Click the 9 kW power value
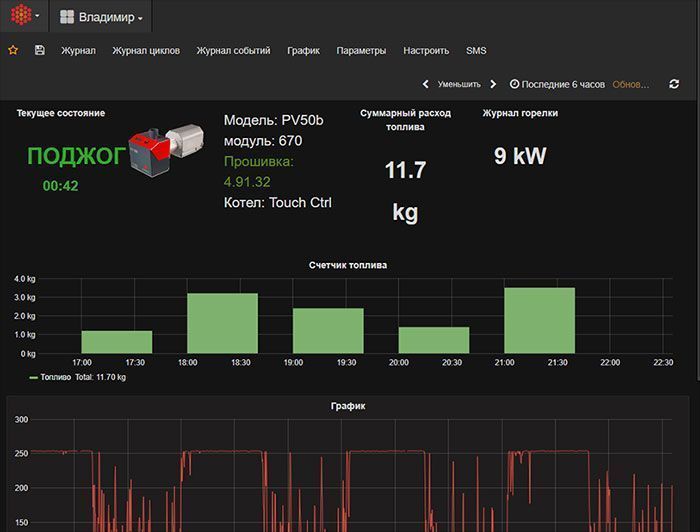The width and height of the screenshot is (700, 532). click(520, 156)
